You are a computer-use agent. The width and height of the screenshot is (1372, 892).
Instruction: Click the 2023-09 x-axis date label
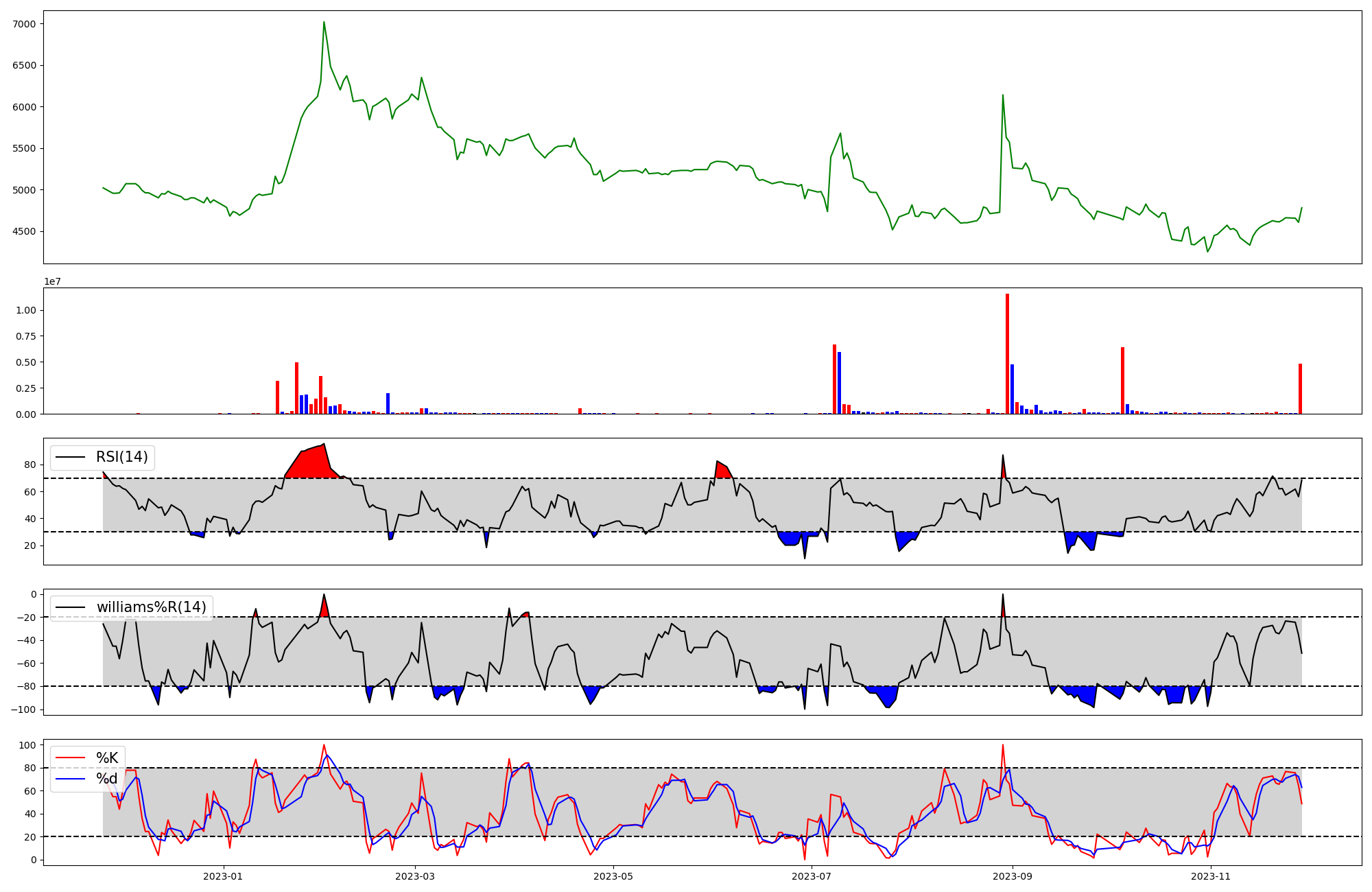(1013, 876)
